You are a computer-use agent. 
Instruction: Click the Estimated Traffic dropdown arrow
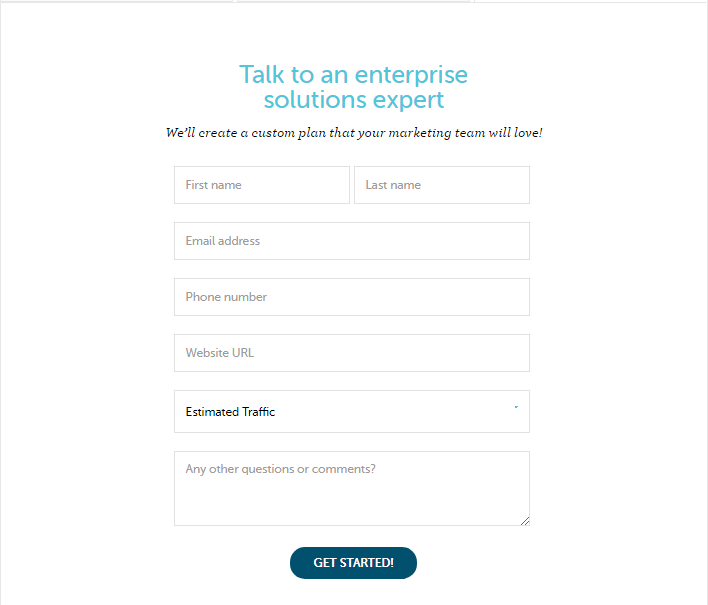pos(516,408)
